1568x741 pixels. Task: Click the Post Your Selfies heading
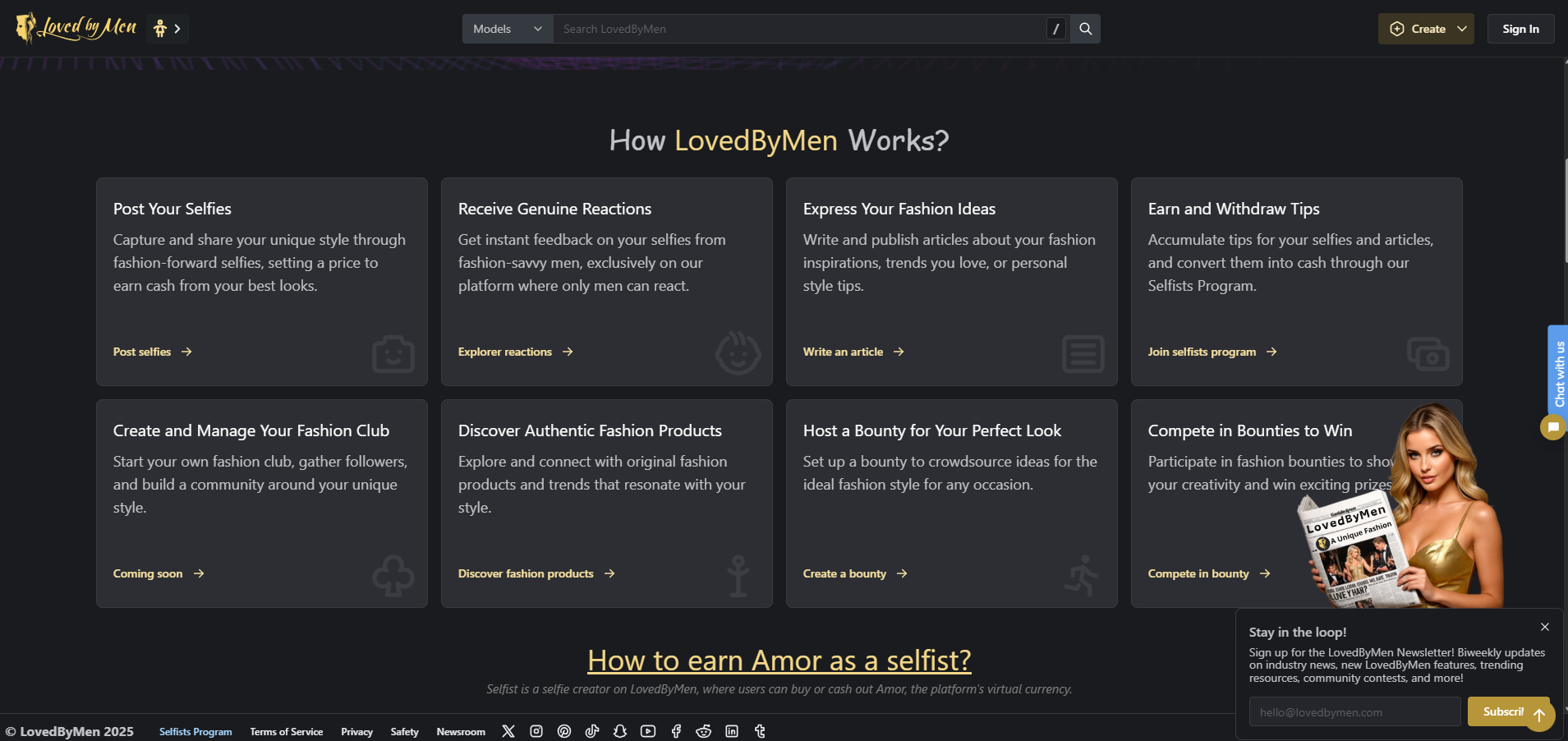172,209
